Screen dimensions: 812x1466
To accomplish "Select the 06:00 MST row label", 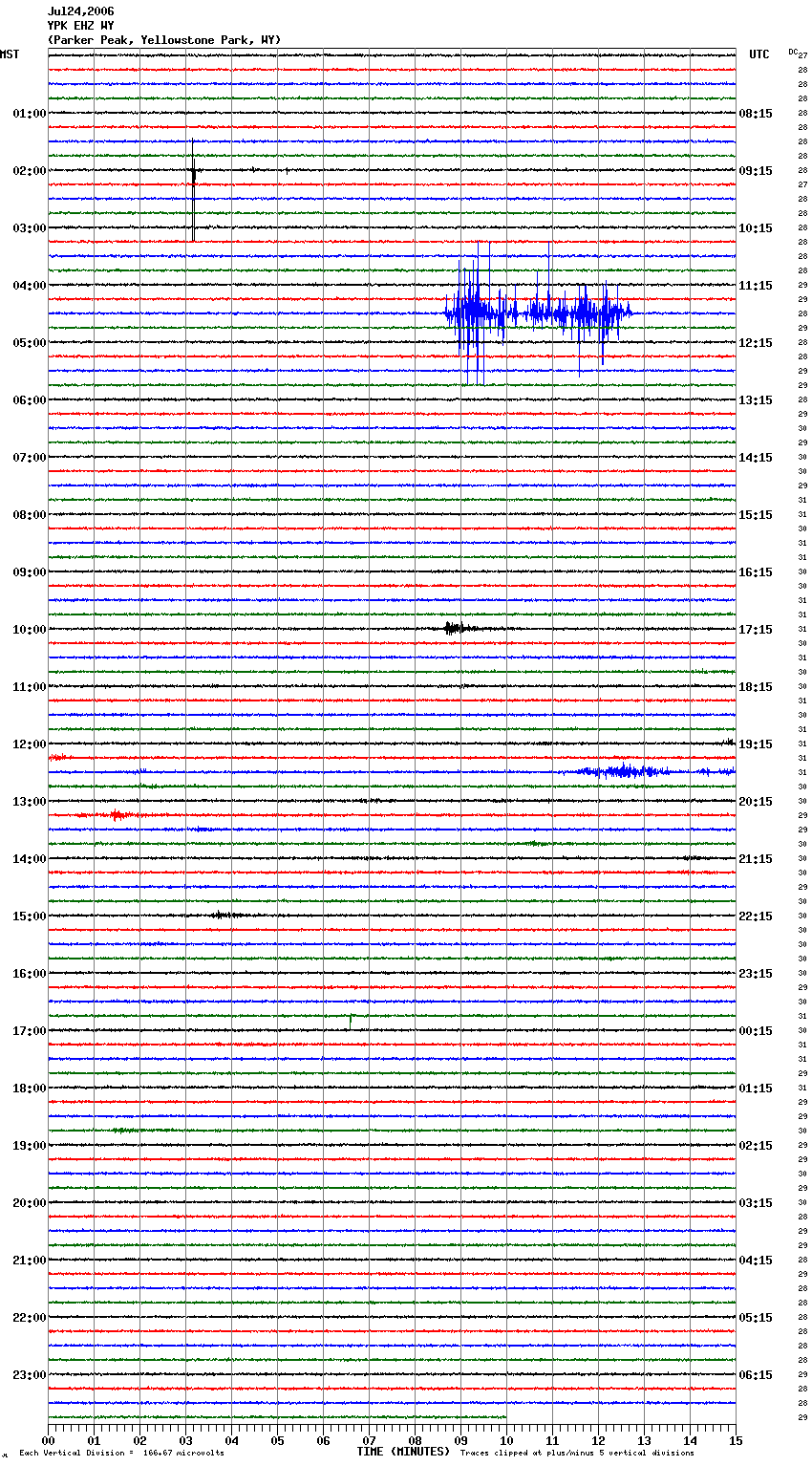I will point(29,400).
